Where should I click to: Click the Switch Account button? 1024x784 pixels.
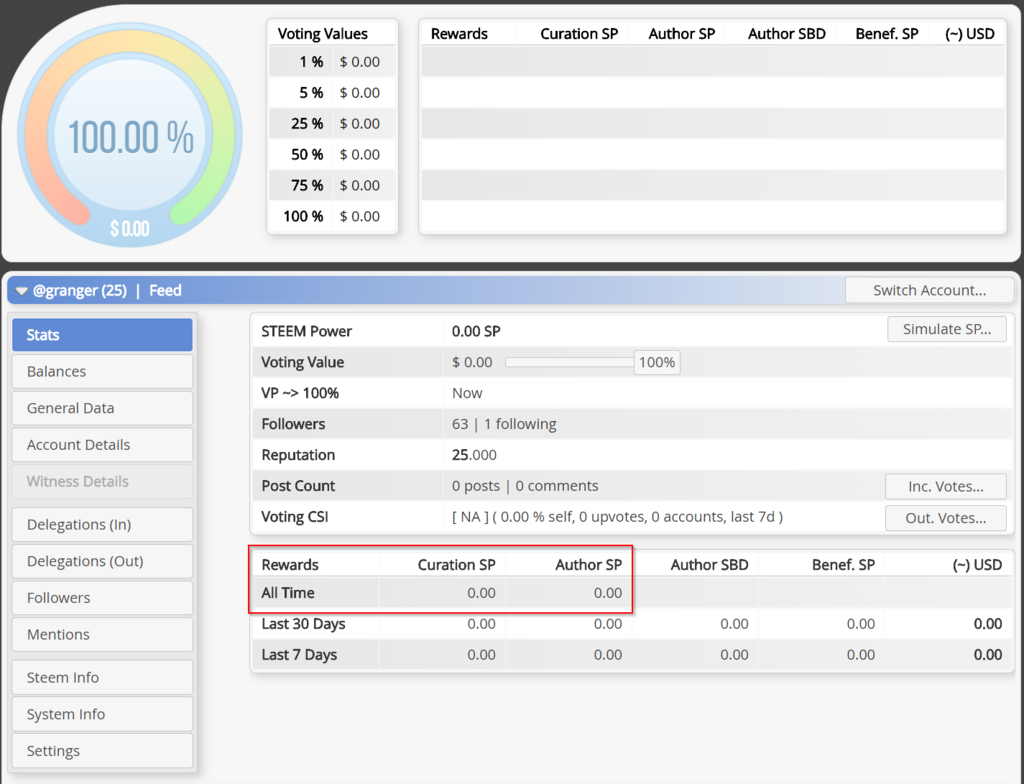pos(929,290)
